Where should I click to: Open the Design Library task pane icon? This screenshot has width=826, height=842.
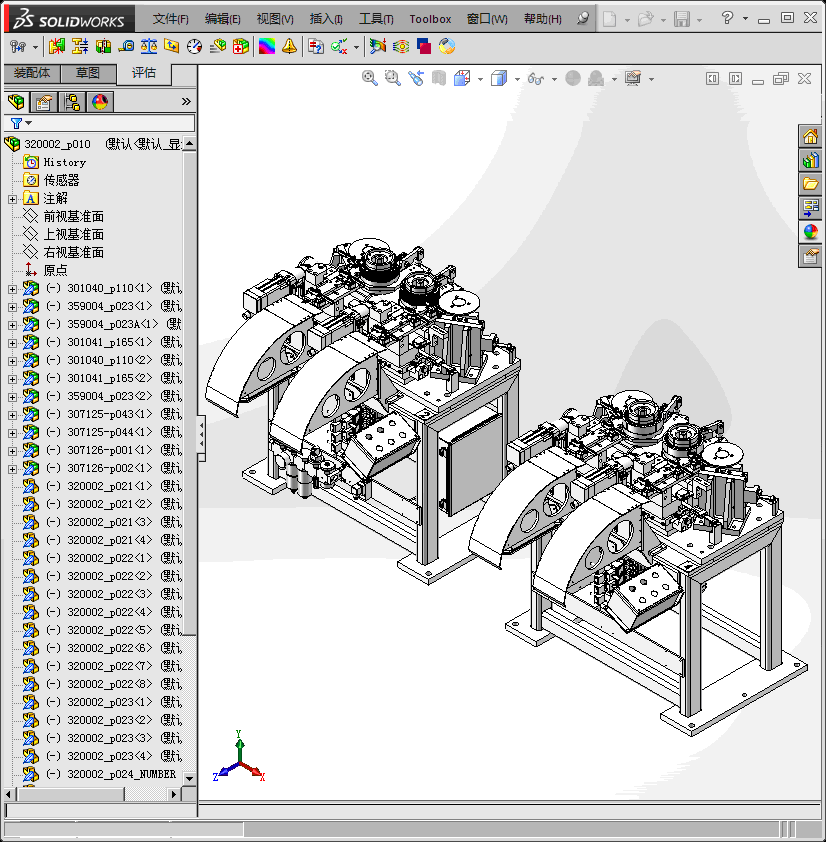point(810,160)
